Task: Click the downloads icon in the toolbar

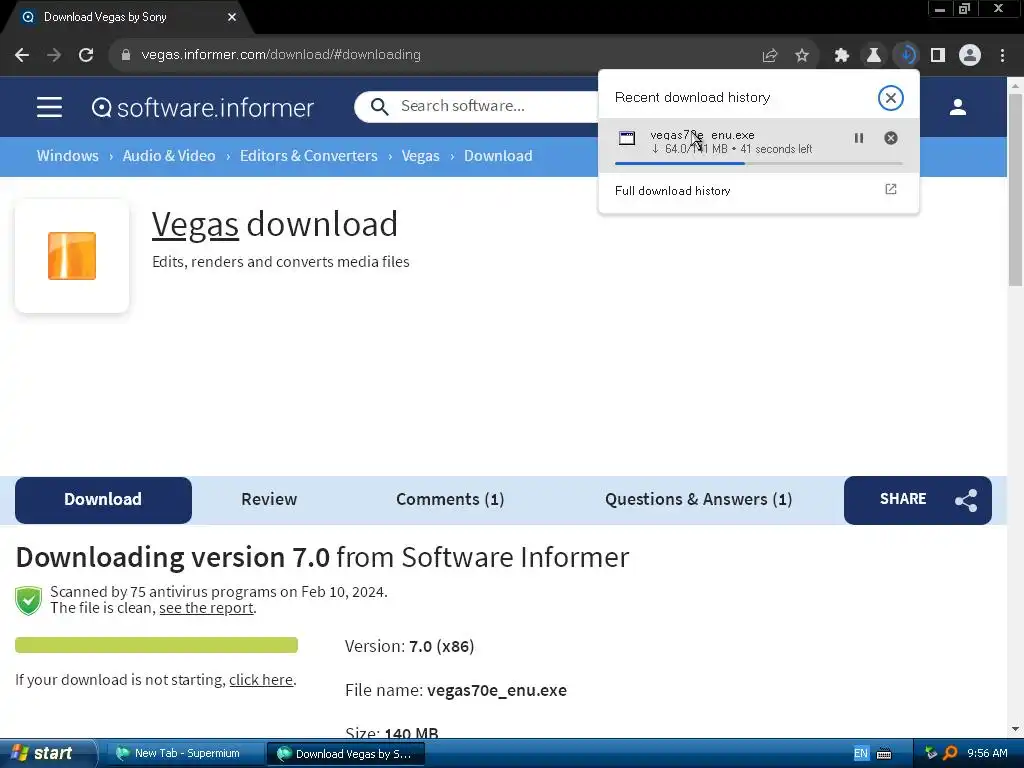Action: [906, 55]
